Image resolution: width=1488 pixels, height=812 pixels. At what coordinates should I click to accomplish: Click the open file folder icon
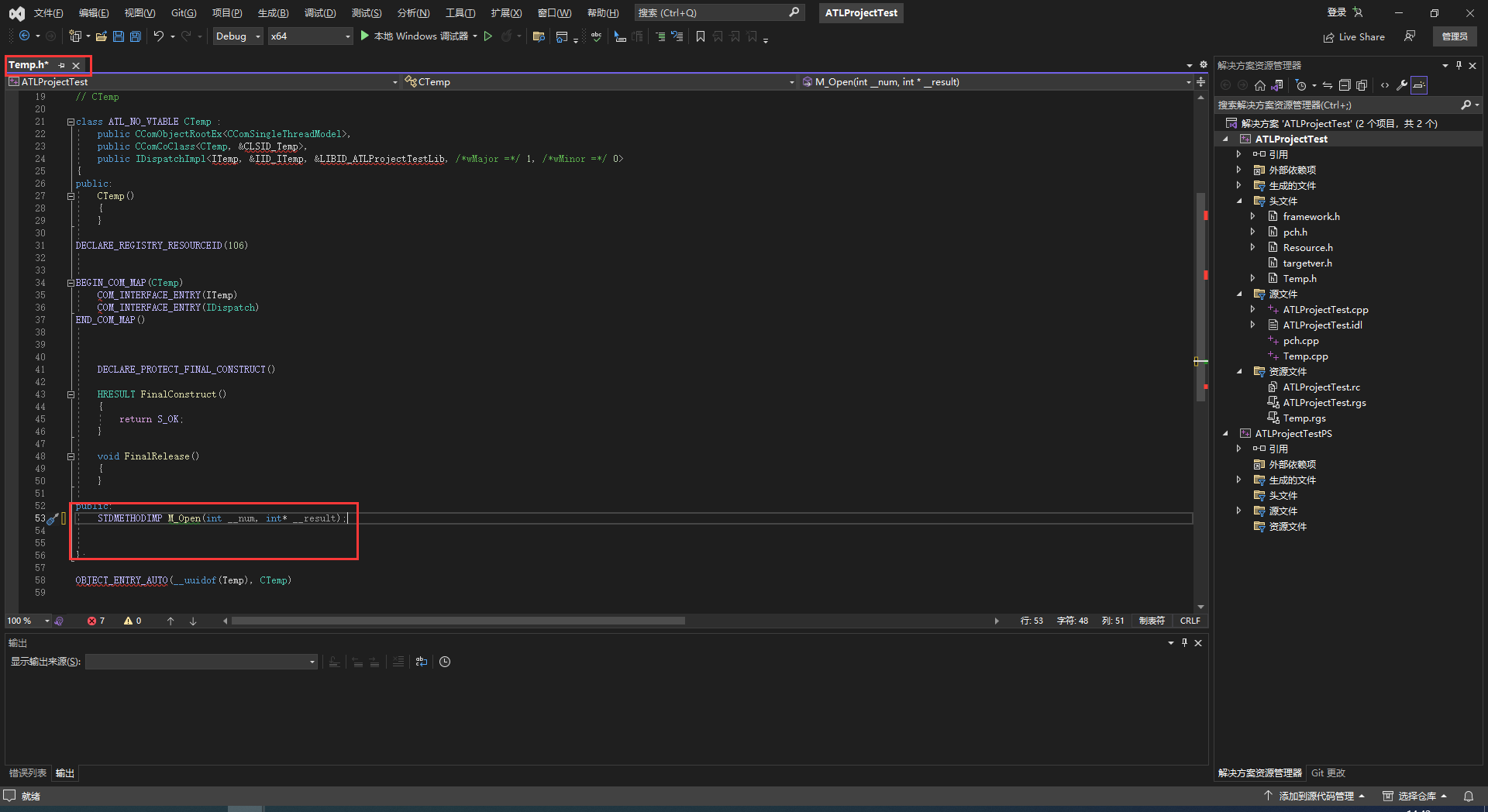coord(102,36)
